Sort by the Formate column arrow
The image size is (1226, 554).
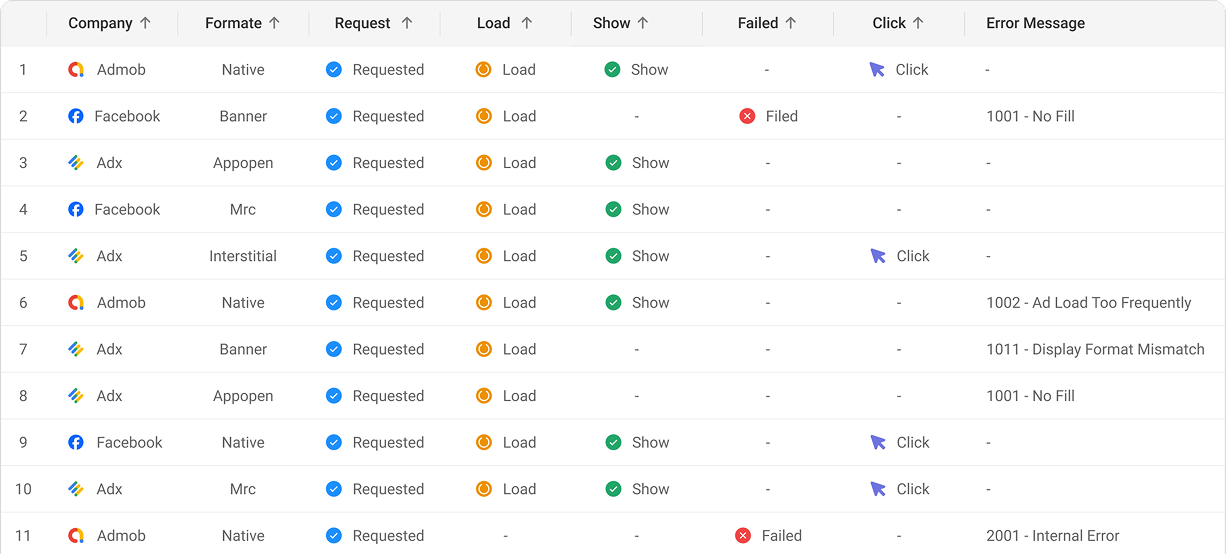click(275, 23)
